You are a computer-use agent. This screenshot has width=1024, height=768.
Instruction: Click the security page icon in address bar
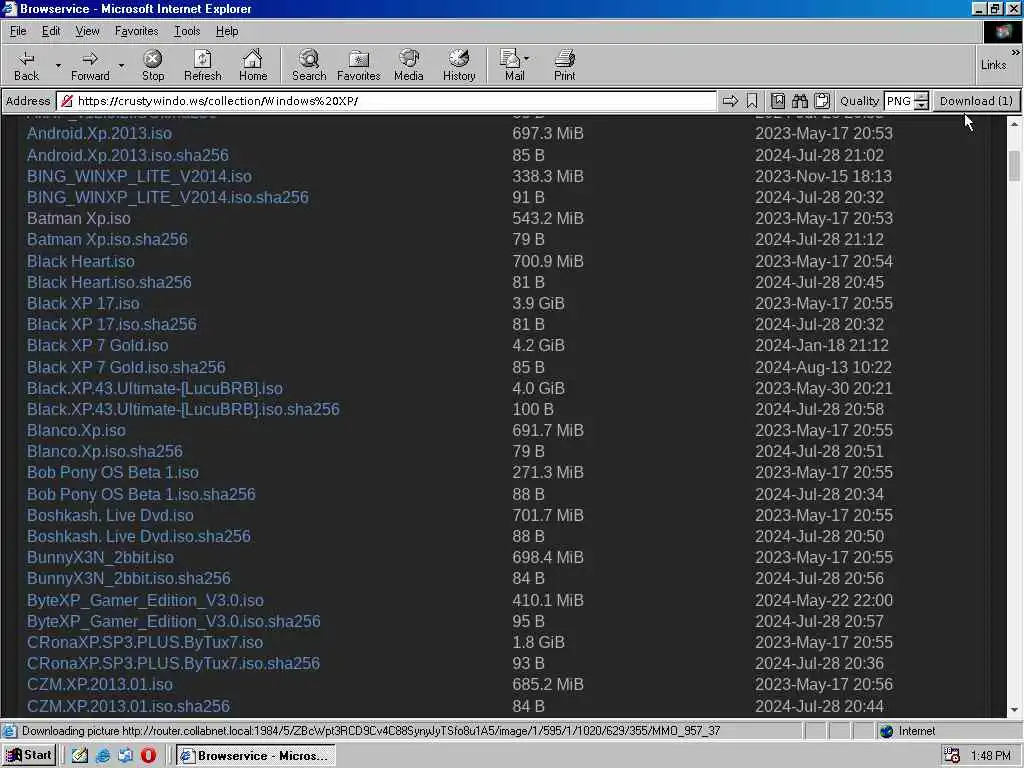point(66,101)
